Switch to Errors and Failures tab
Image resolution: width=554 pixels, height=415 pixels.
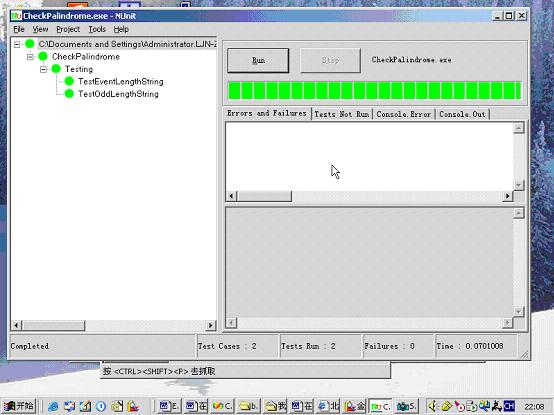coord(267,113)
